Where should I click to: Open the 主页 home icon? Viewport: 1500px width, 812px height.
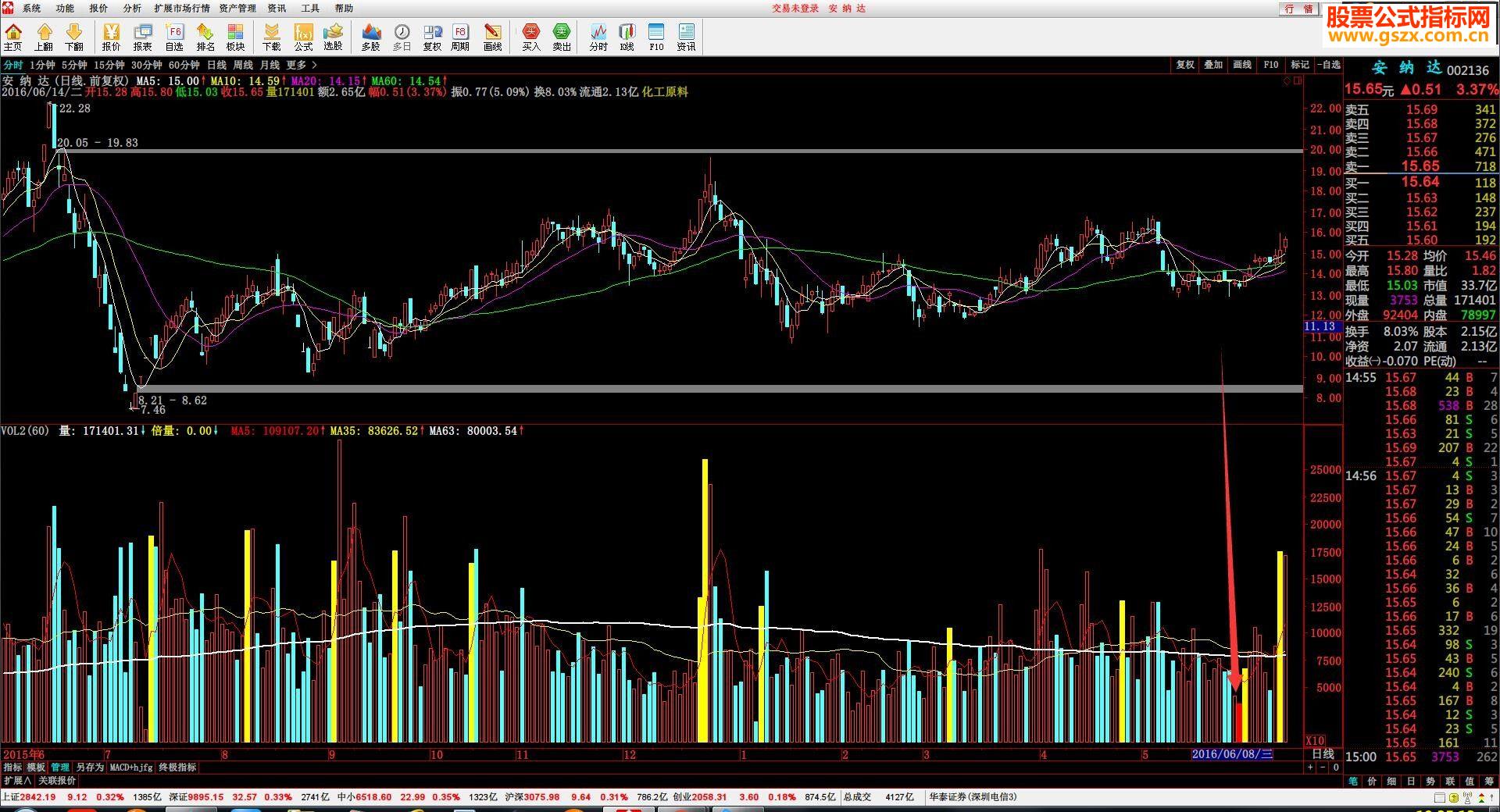click(x=13, y=37)
